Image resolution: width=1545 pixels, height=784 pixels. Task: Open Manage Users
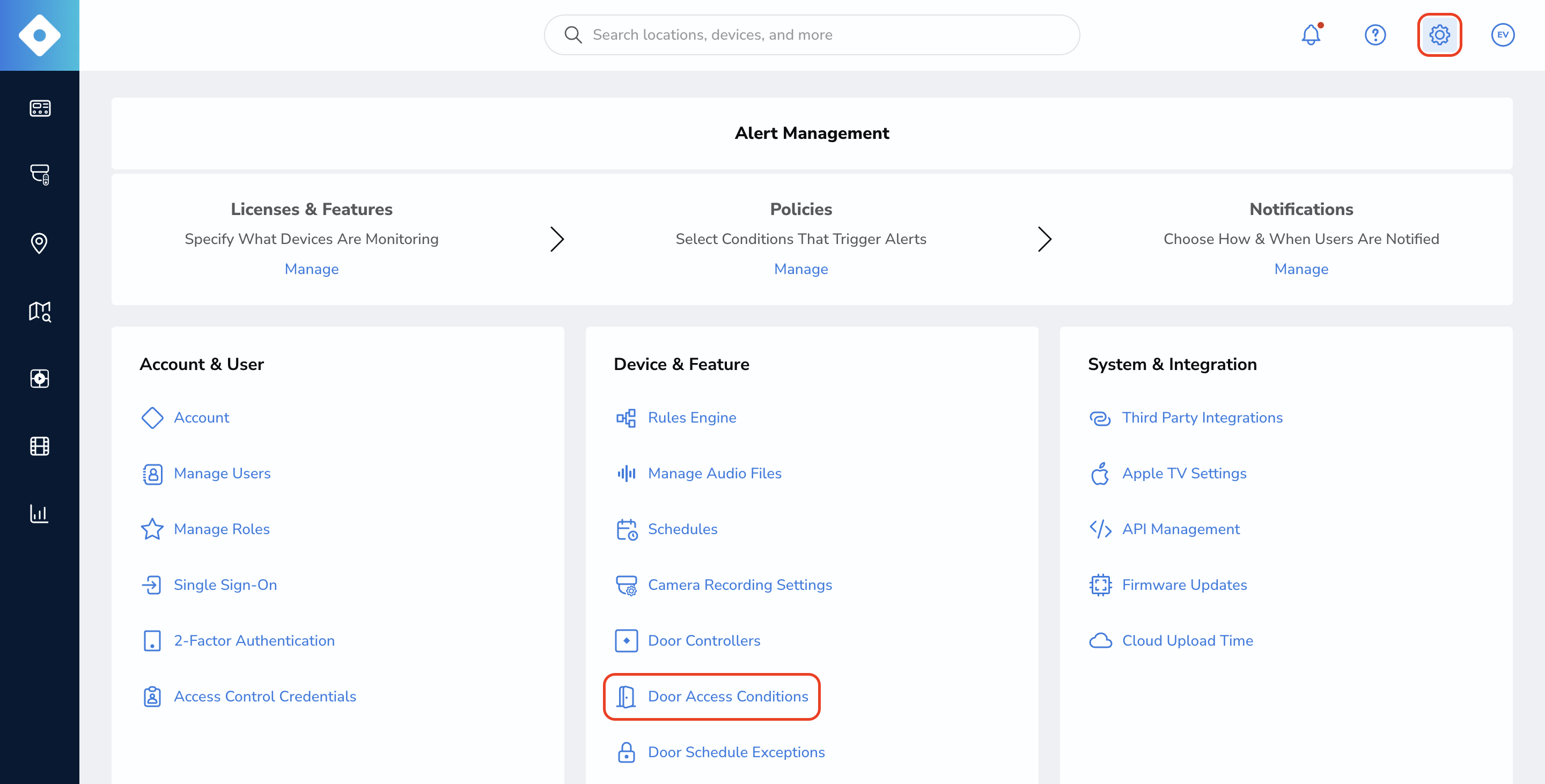[222, 474]
